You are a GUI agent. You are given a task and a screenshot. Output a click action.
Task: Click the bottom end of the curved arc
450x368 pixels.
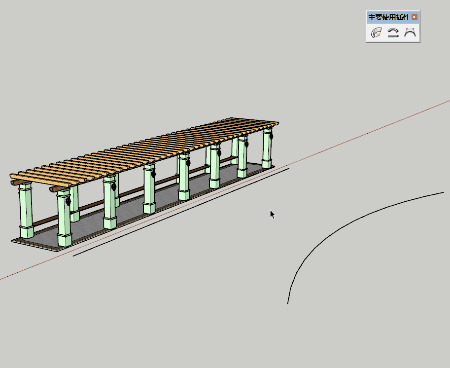[288, 302]
